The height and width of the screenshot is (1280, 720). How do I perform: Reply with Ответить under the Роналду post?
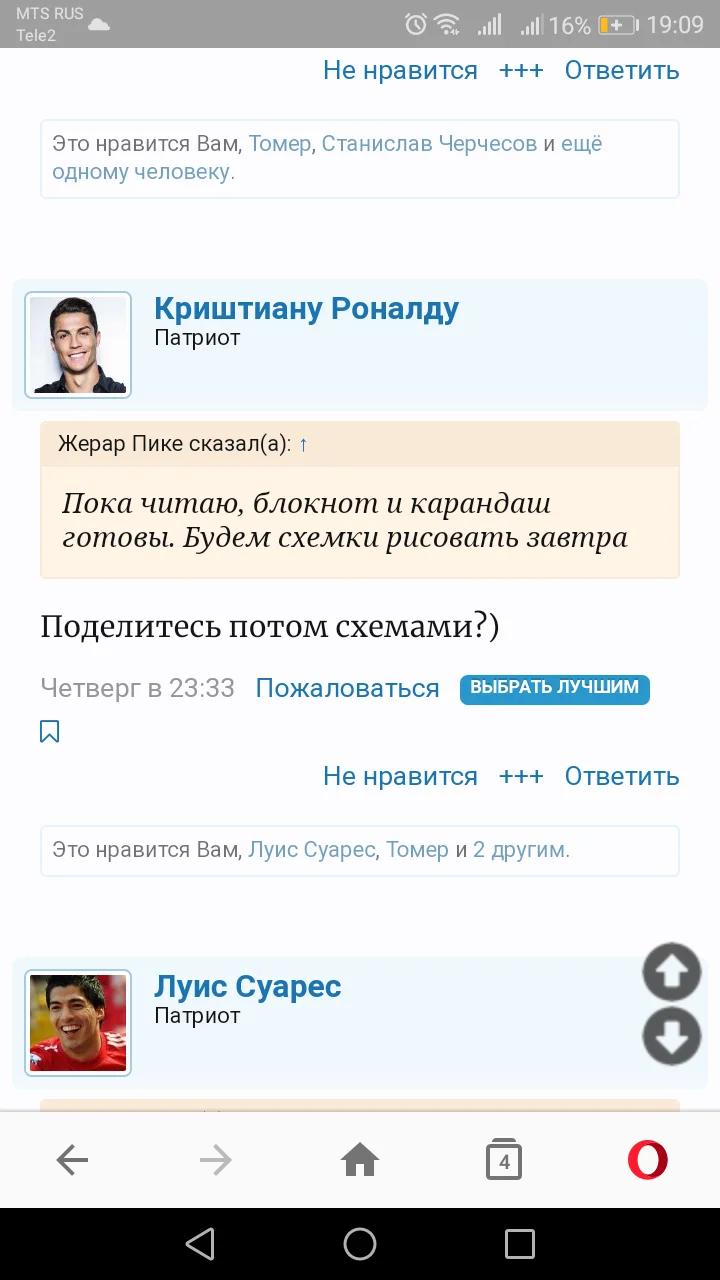[621, 776]
